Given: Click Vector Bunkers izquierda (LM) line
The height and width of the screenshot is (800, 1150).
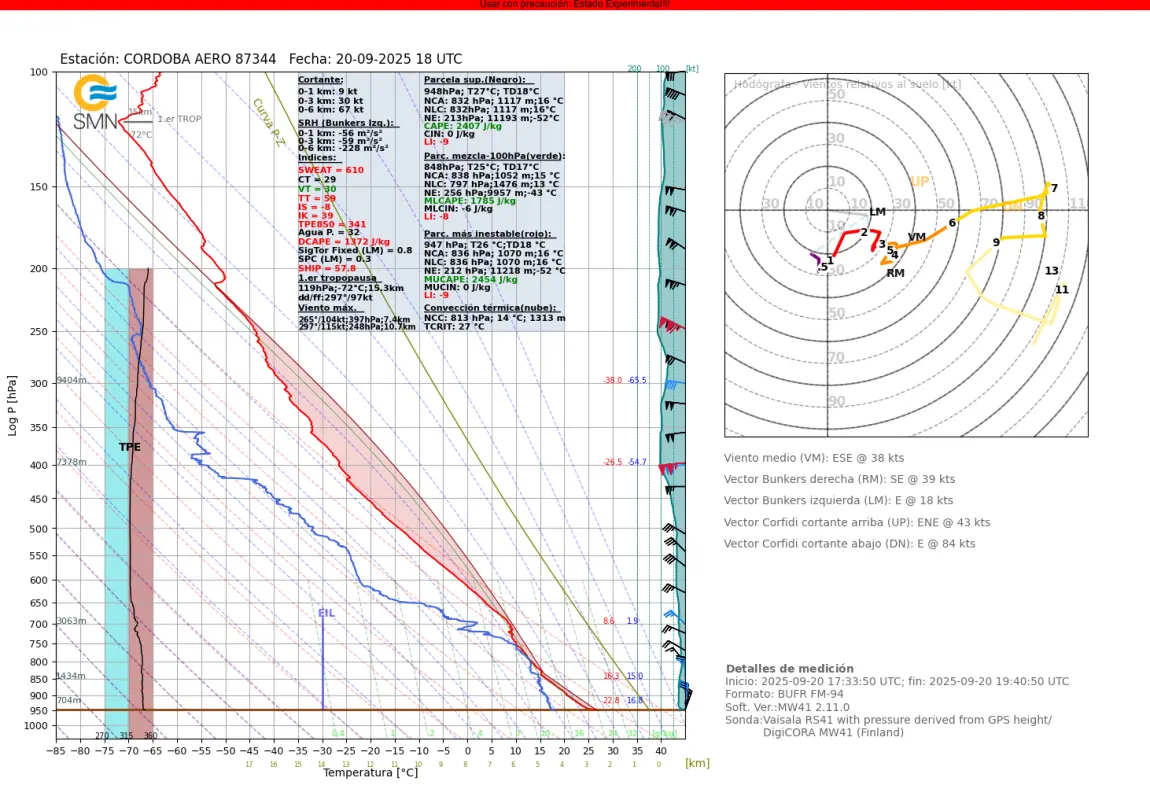Looking at the screenshot, I should 838,500.
